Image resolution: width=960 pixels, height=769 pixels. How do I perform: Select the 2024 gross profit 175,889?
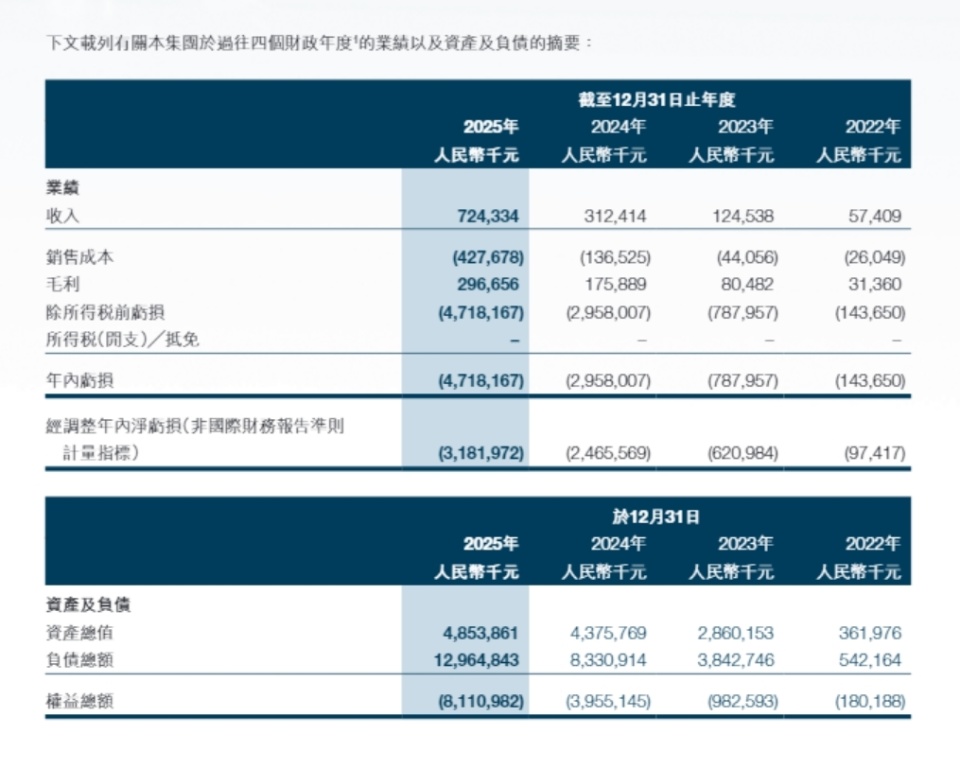[615, 284]
